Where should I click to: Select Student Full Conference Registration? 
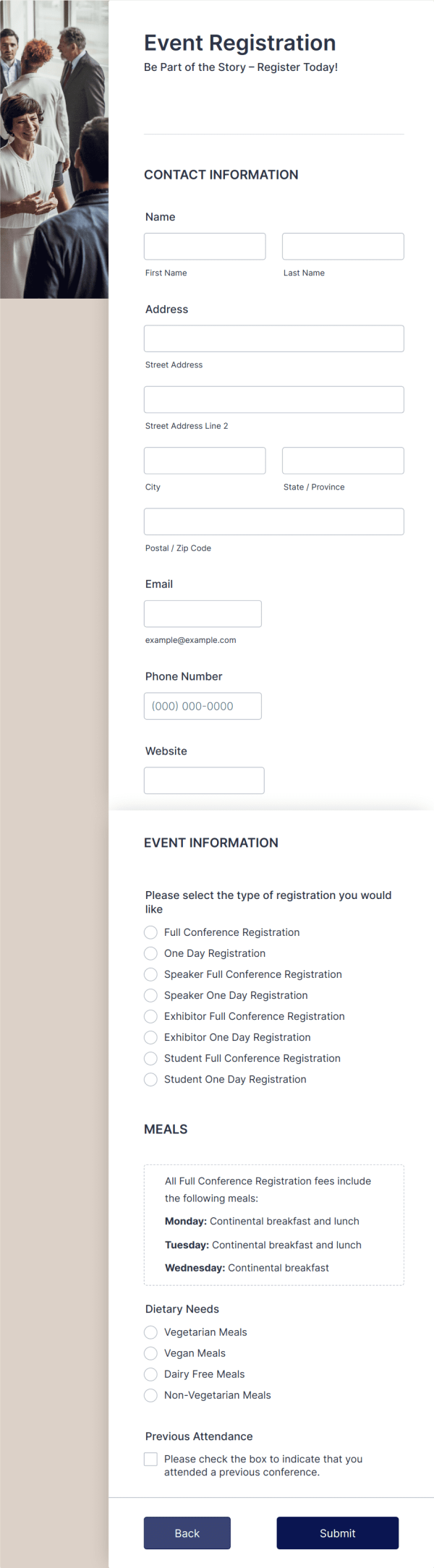click(x=150, y=1058)
